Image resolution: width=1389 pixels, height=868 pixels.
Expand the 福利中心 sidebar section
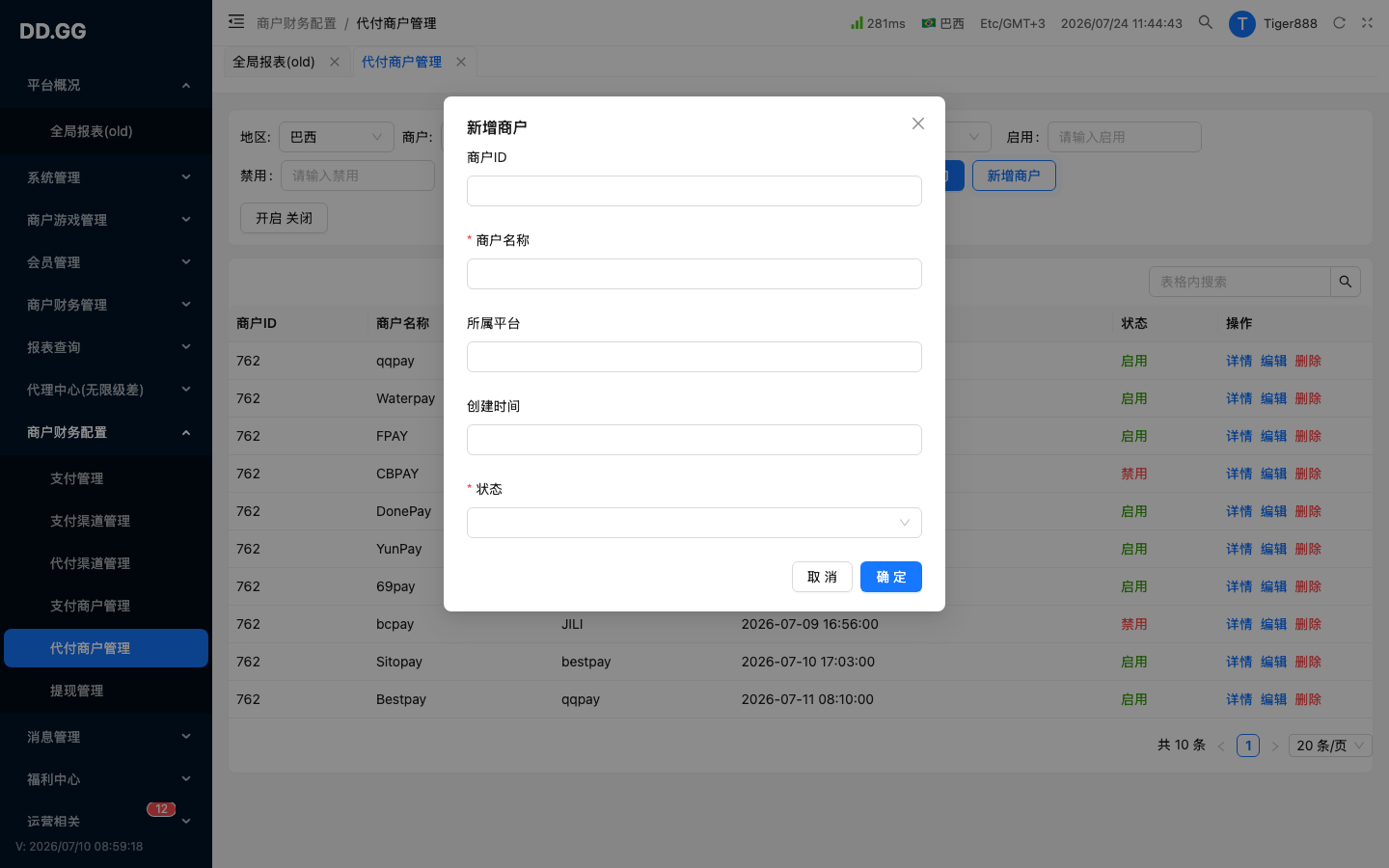[106, 779]
